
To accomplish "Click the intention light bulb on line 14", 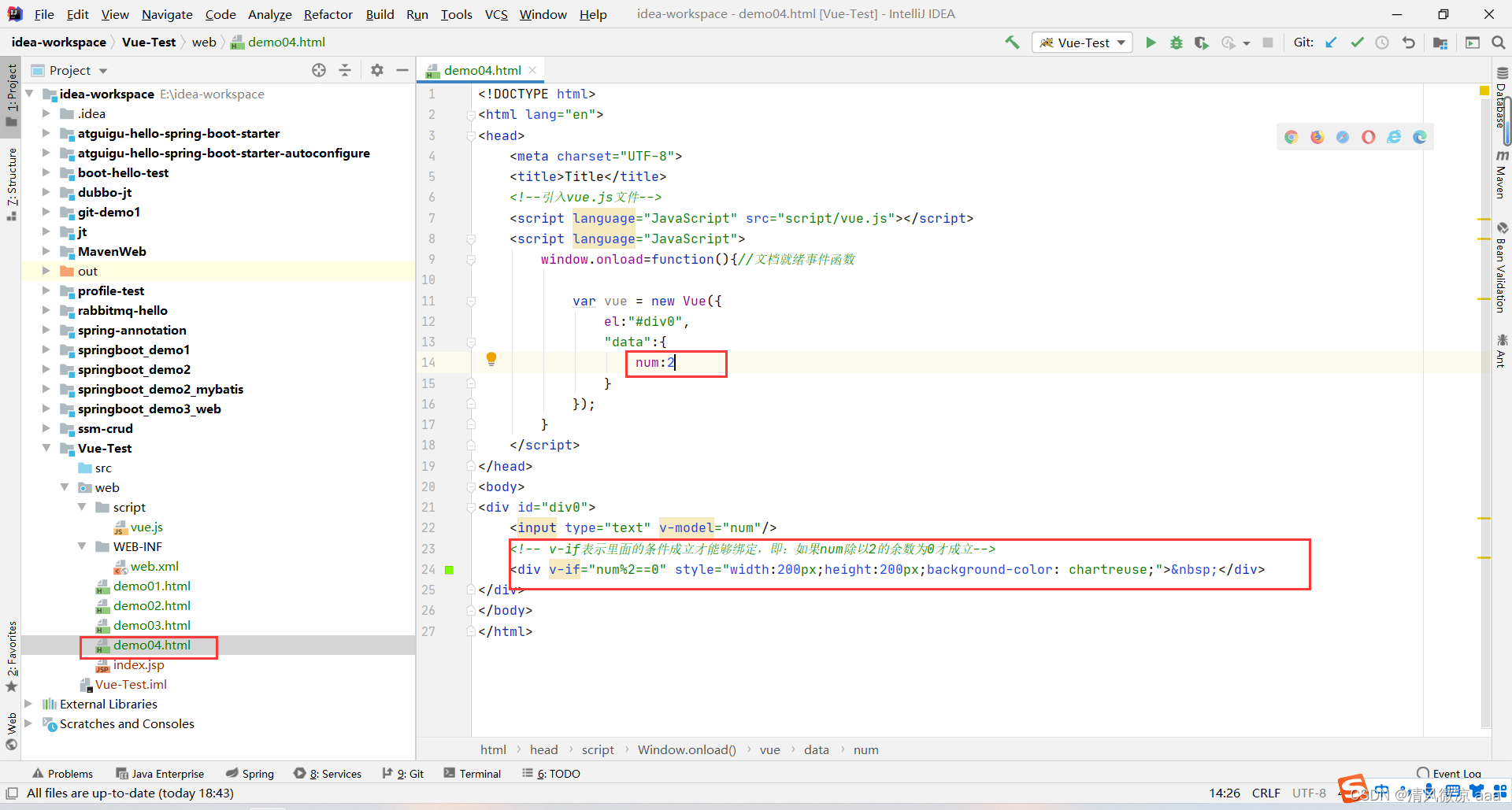I will pos(491,359).
